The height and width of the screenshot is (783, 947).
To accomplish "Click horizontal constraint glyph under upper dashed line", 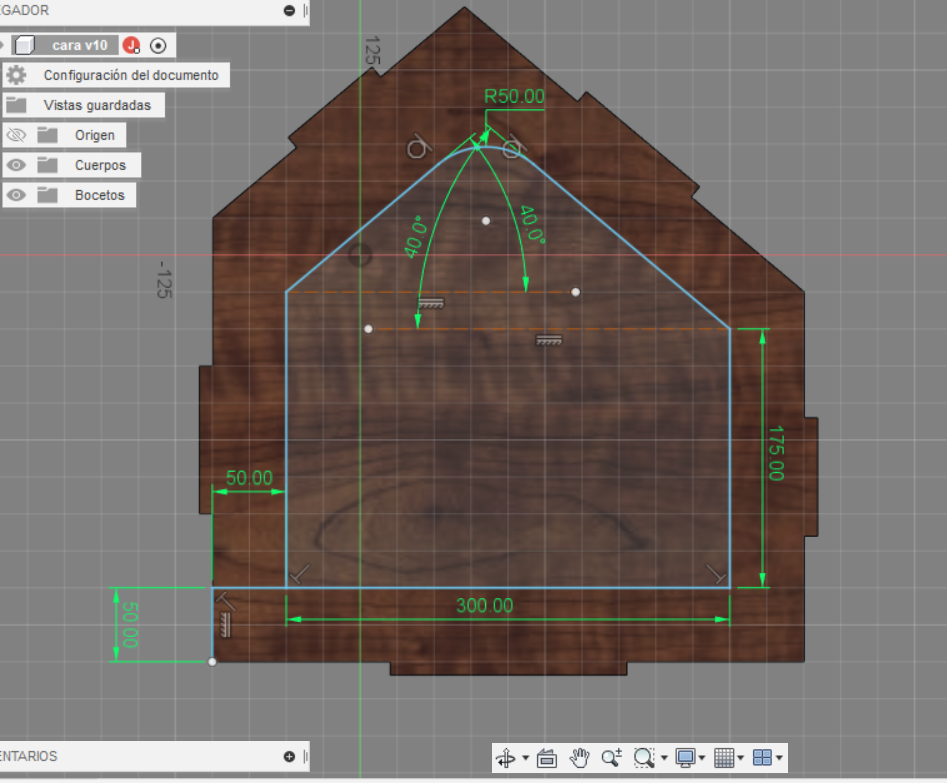I will pyautogui.click(x=431, y=303).
